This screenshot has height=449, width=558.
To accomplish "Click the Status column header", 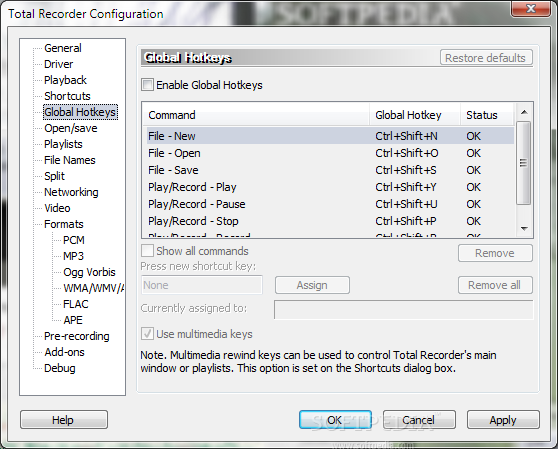I will coord(488,115).
